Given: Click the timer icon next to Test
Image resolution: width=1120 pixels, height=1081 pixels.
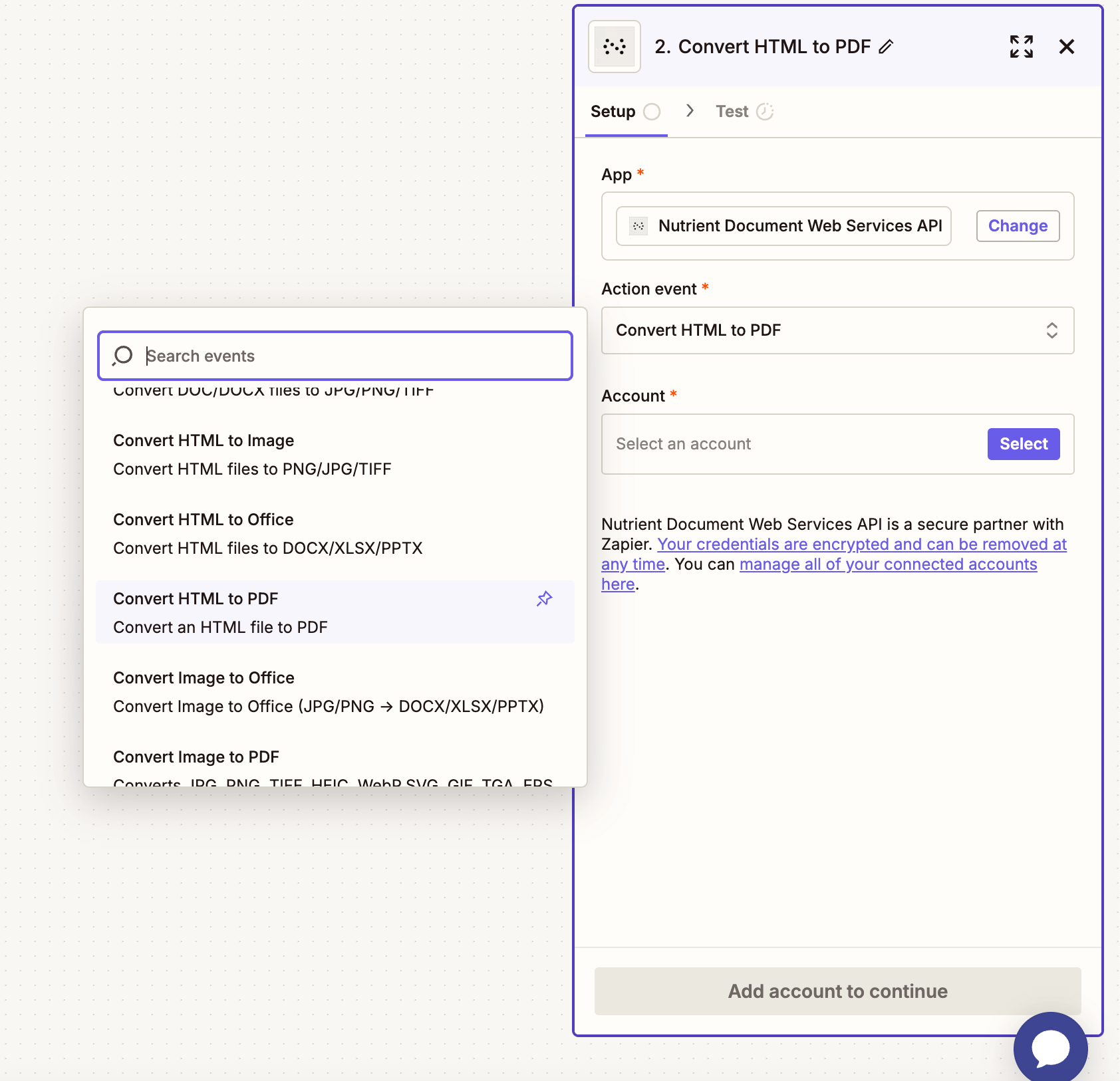Looking at the screenshot, I should [x=766, y=111].
